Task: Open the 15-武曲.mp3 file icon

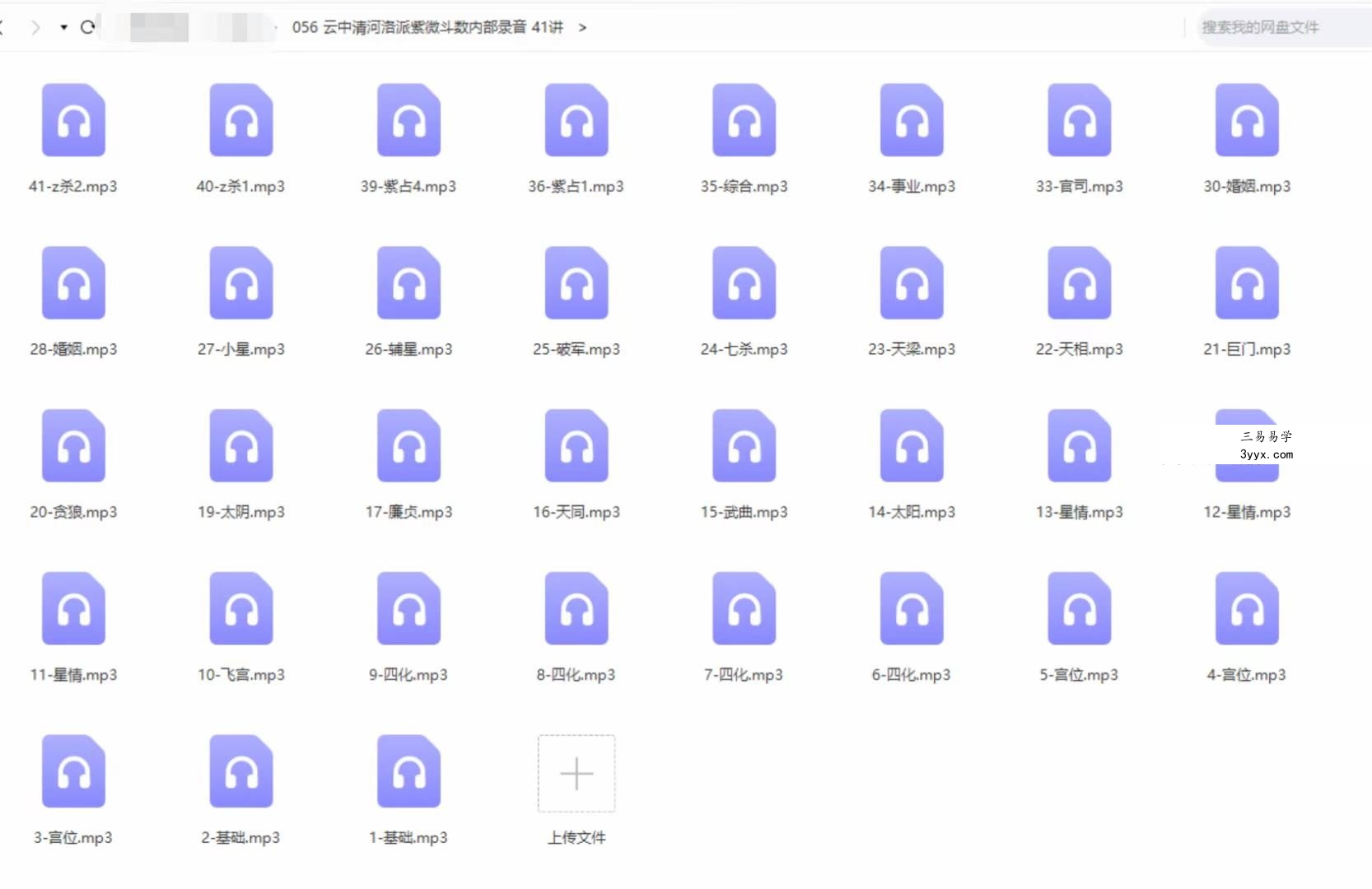Action: click(x=744, y=446)
